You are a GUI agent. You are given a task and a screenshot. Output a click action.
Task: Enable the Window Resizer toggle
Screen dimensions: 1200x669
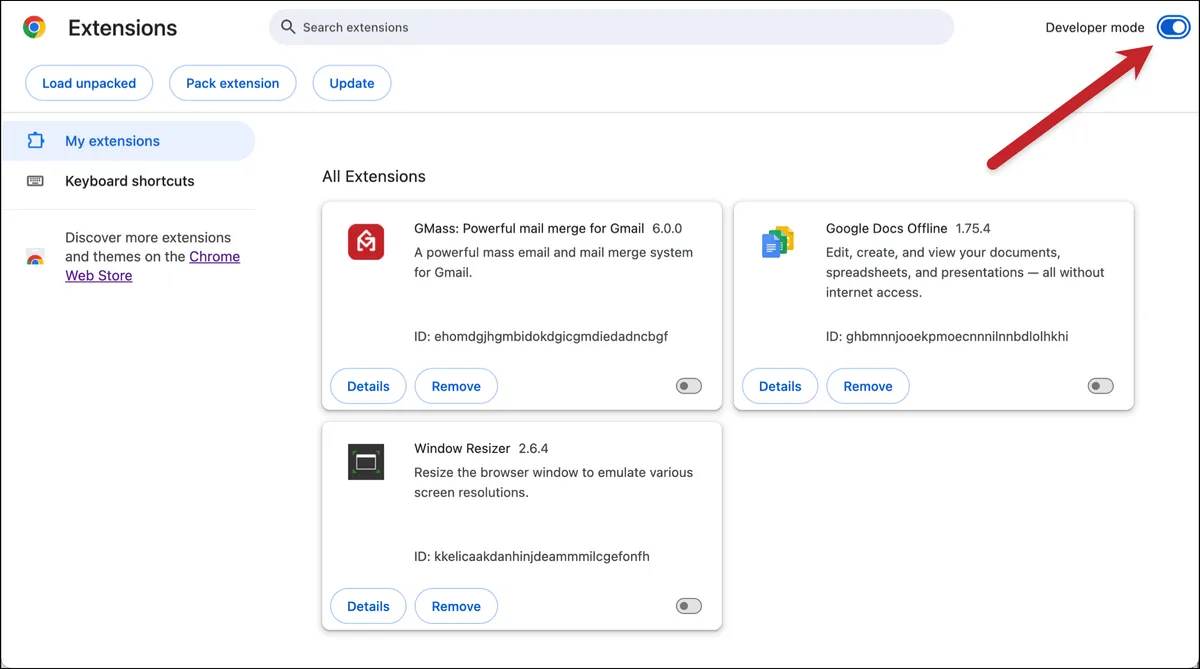point(689,606)
